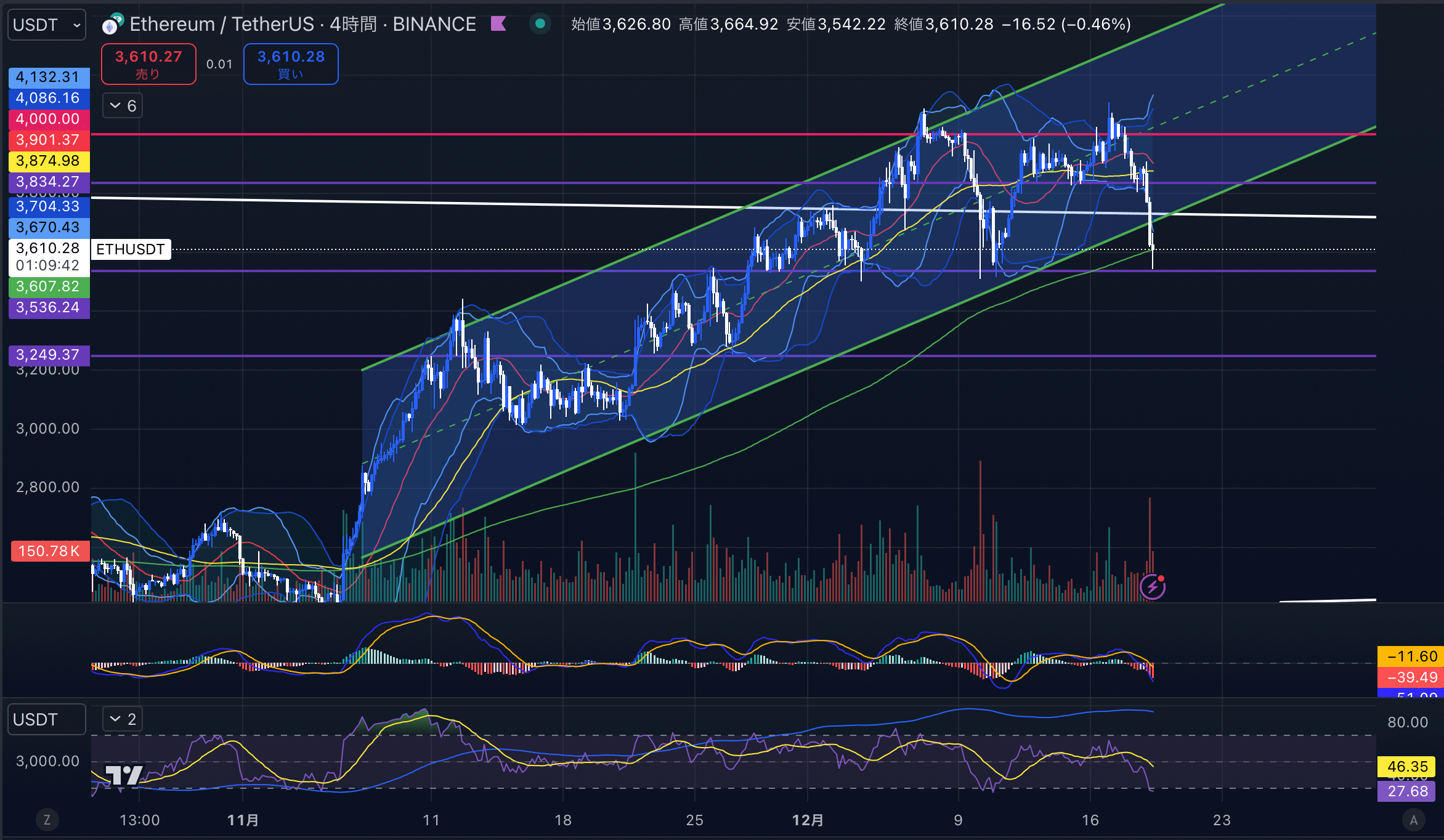Click the green market status dot

(540, 24)
